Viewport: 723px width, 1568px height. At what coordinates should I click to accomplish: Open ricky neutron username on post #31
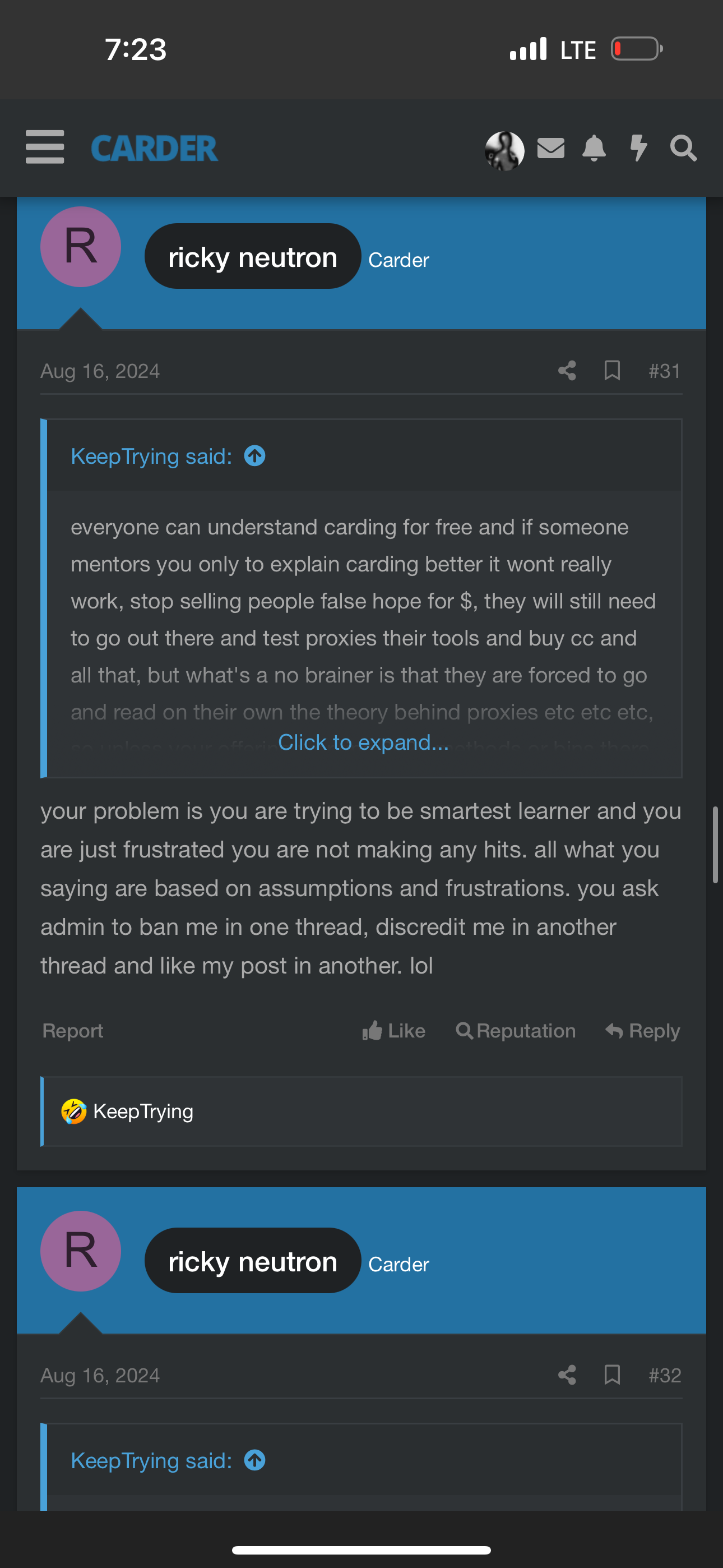[x=253, y=257]
